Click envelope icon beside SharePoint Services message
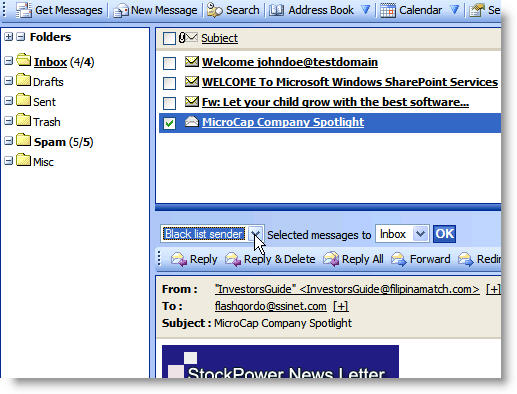This screenshot has width=517, height=394. [x=192, y=81]
